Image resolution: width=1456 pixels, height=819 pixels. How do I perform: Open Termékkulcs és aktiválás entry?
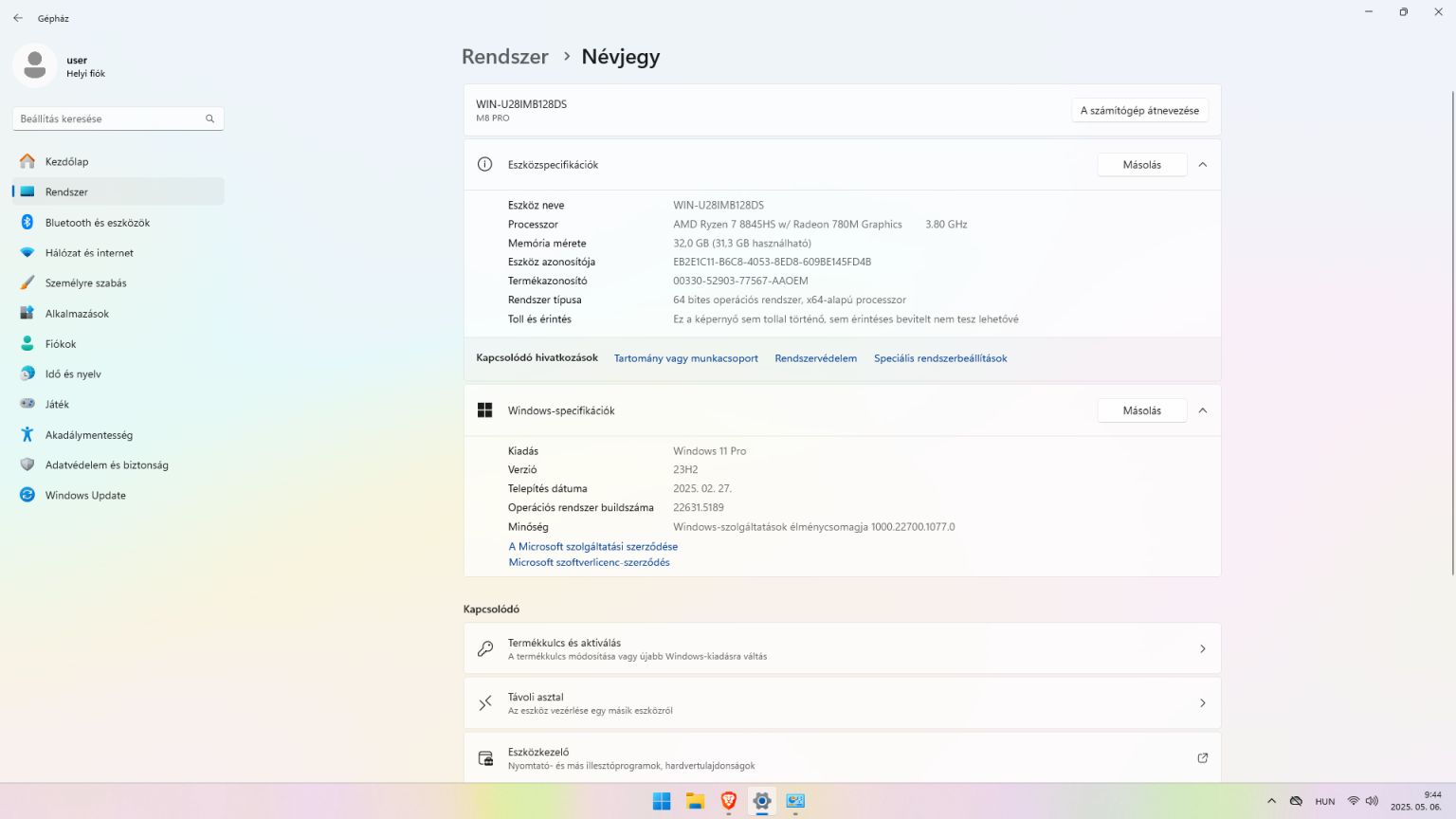(x=842, y=648)
